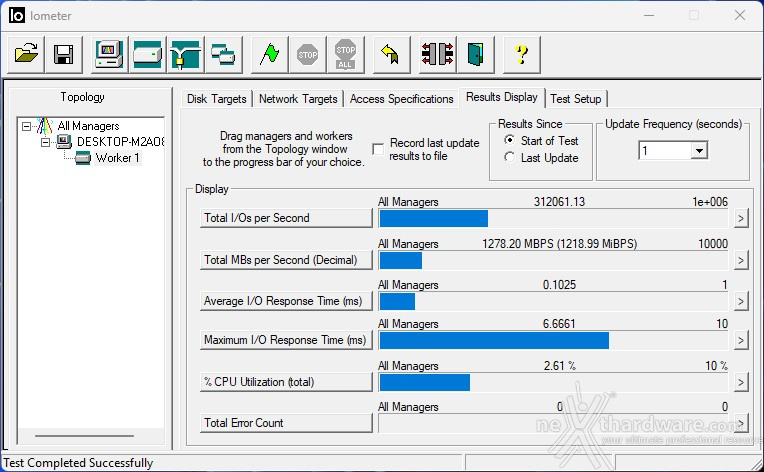Click the % CPU Utilization (total) button
The height and width of the screenshot is (472, 764).
coord(286,382)
